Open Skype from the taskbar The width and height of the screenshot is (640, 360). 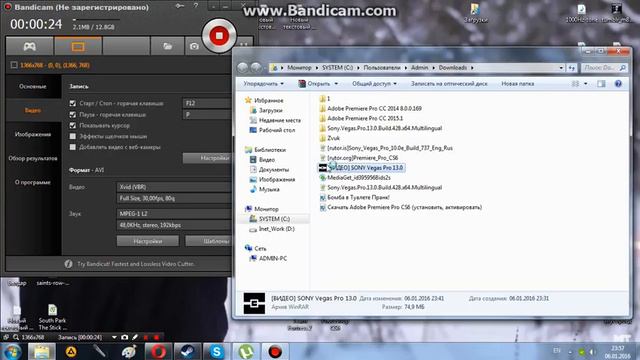(x=216, y=351)
